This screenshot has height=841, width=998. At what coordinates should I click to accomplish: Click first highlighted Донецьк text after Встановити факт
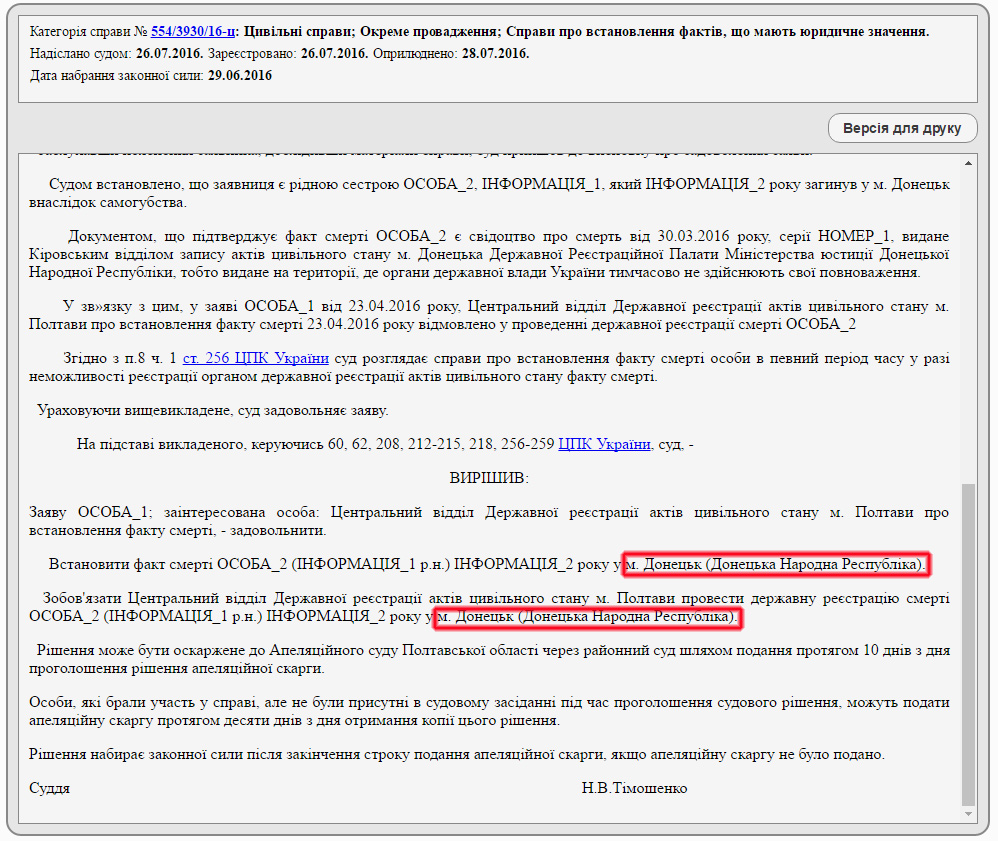click(776, 565)
